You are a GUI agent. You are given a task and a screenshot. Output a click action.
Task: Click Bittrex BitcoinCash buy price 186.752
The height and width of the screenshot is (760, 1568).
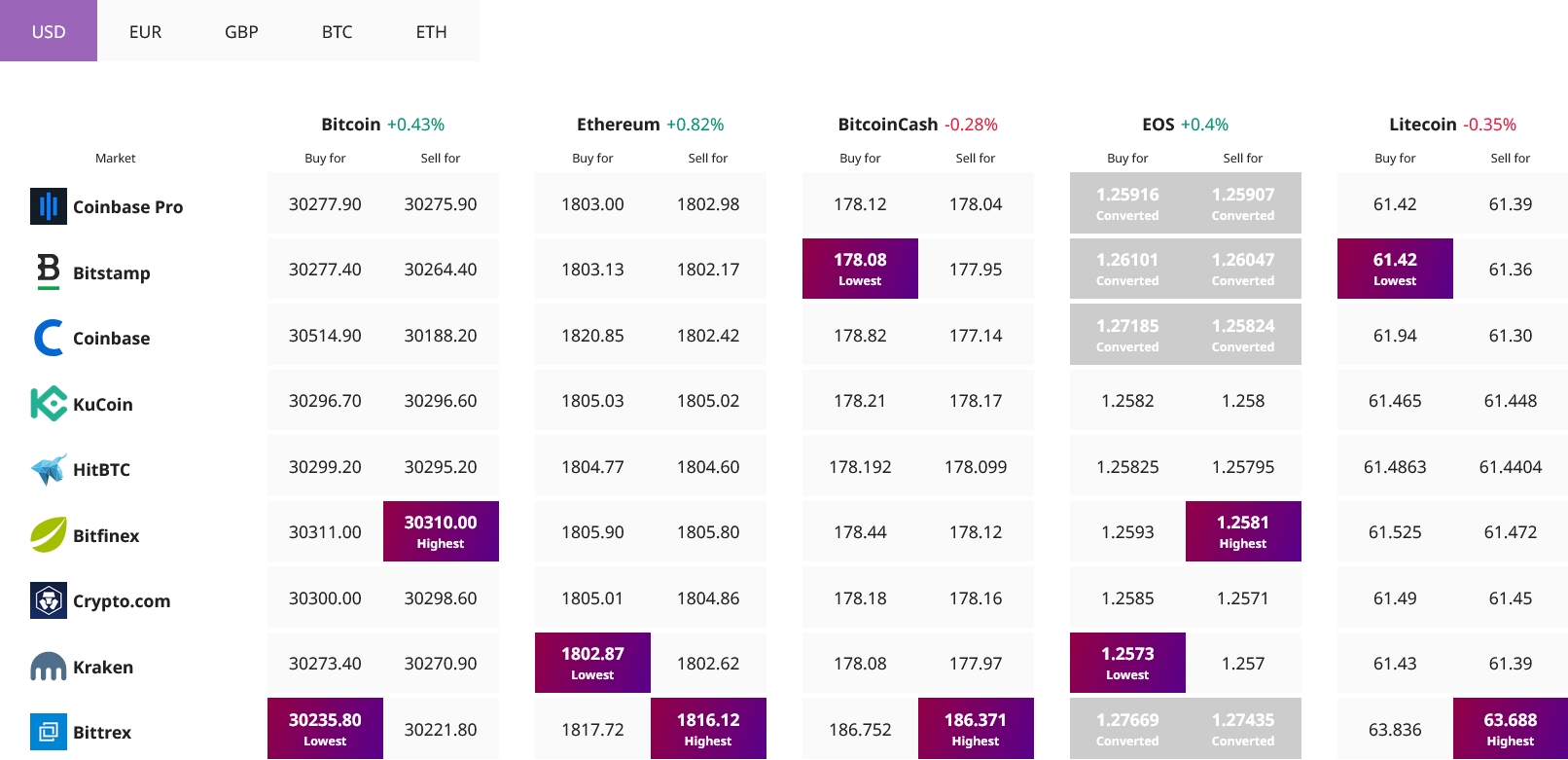coord(860,729)
